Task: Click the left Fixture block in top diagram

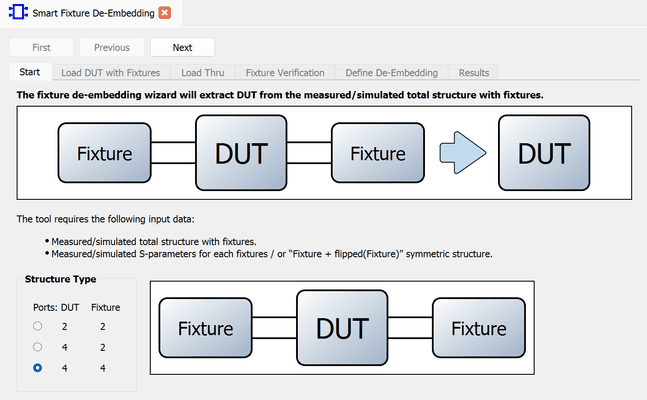Action: (x=105, y=154)
